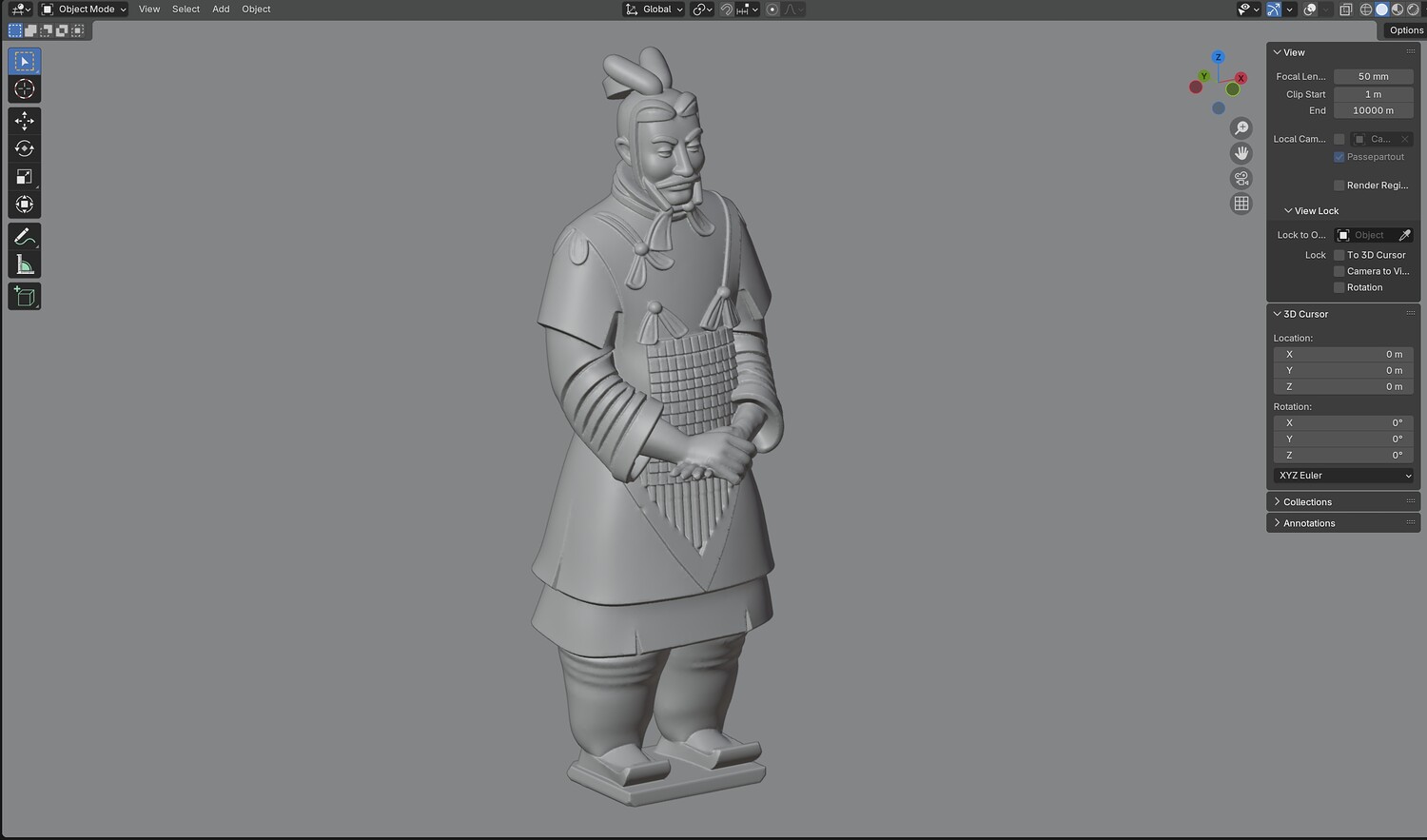Switch to wireframe viewport shading
The image size is (1427, 840).
click(x=1366, y=10)
